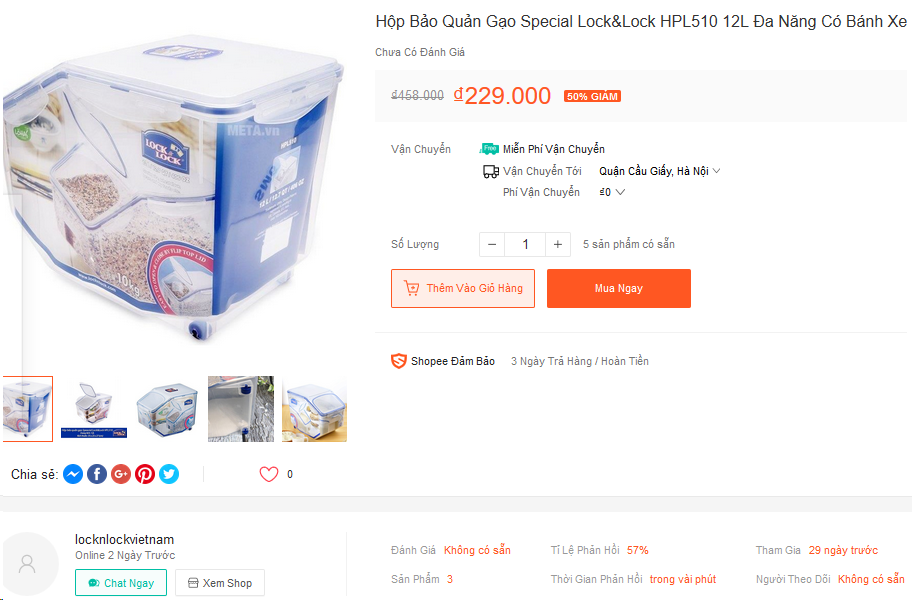Increase quantity with plus button

pyautogui.click(x=558, y=244)
